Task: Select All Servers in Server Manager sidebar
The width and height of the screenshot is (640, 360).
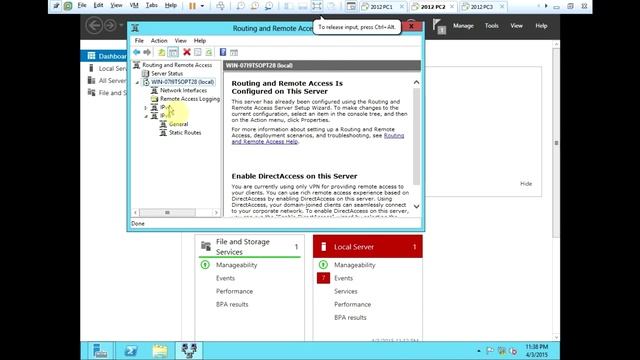Action: (x=104, y=80)
